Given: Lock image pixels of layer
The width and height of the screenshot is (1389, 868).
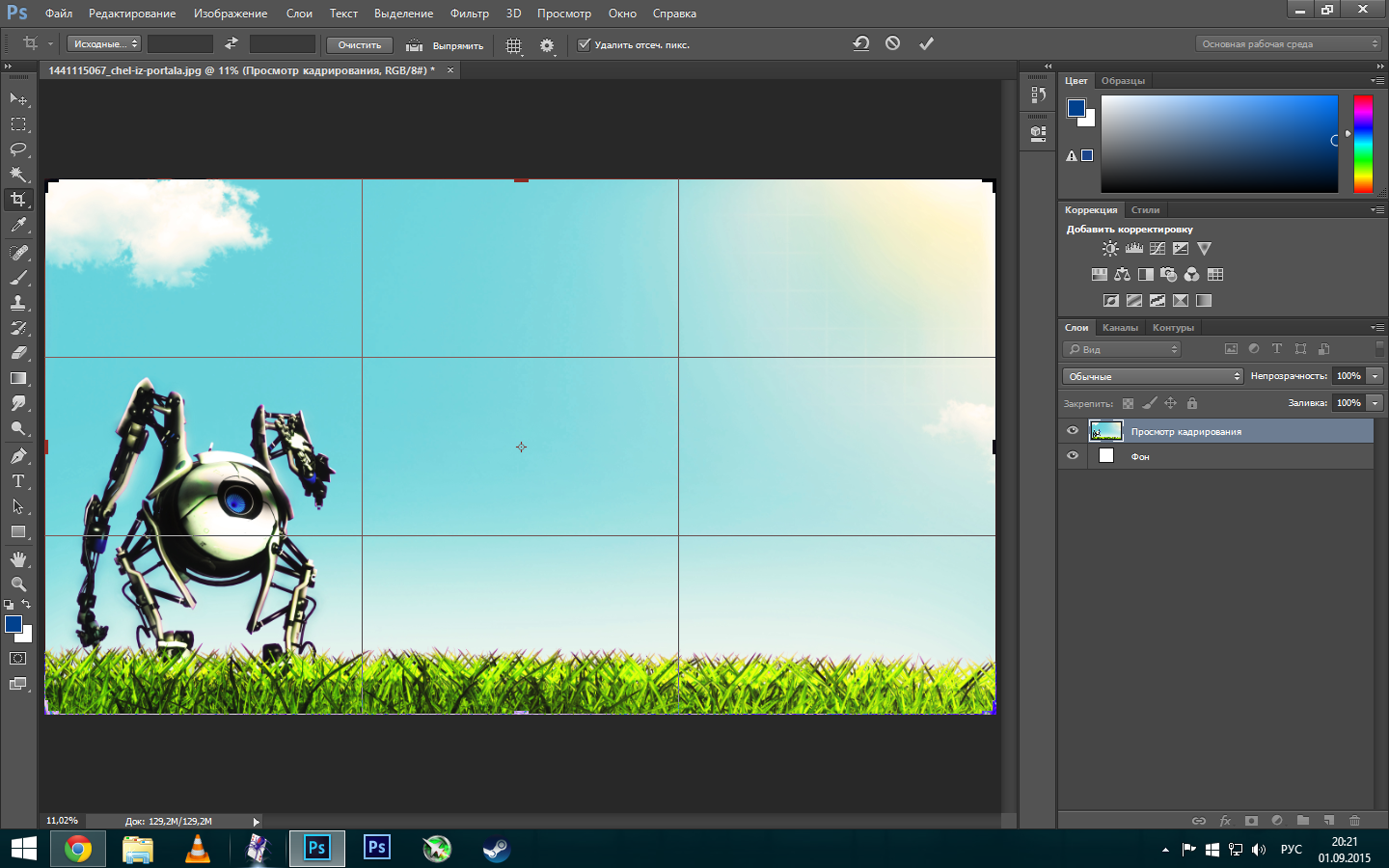Looking at the screenshot, I should [1149, 403].
